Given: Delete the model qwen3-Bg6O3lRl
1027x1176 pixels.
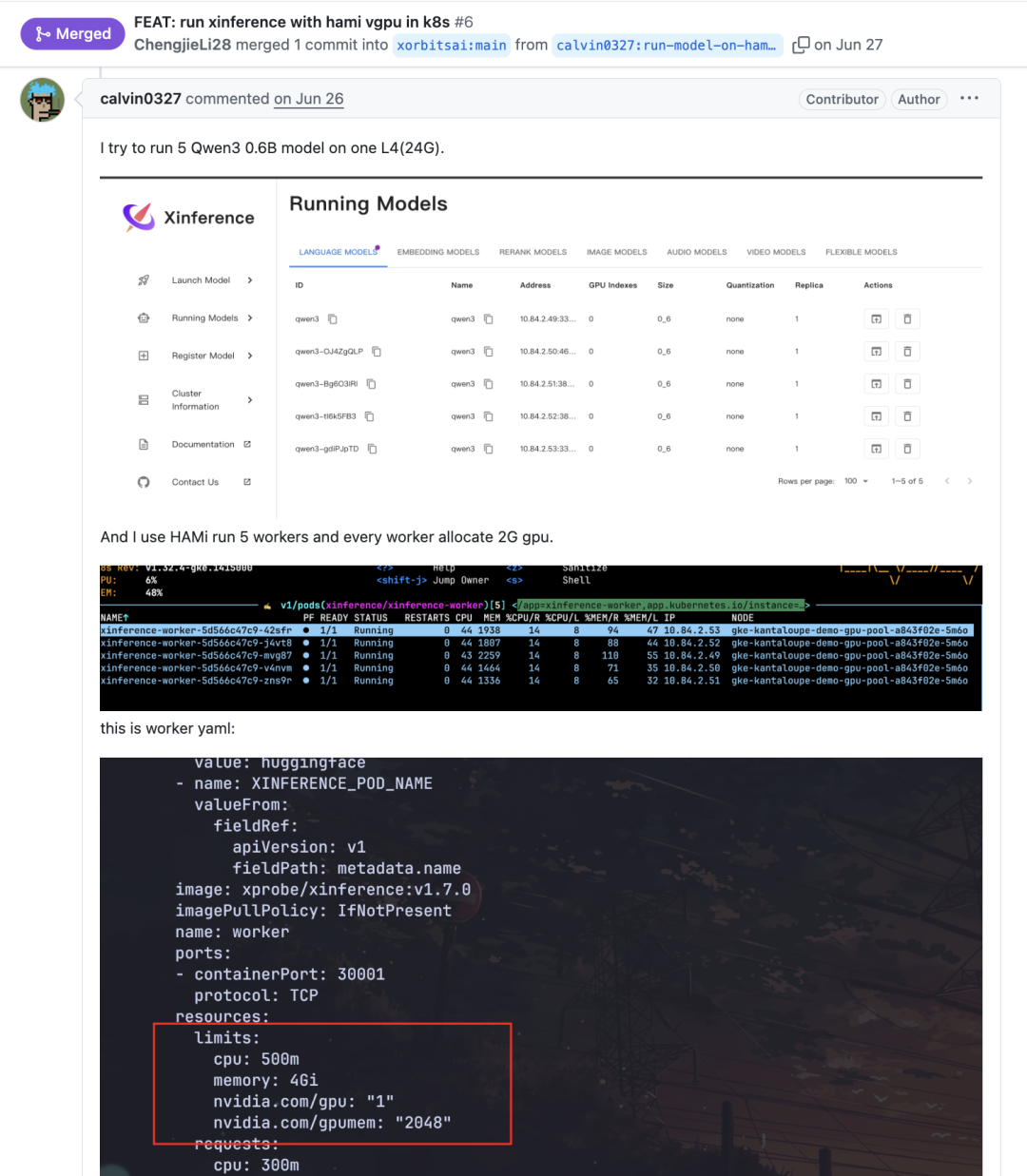Looking at the screenshot, I should pos(907,384).
